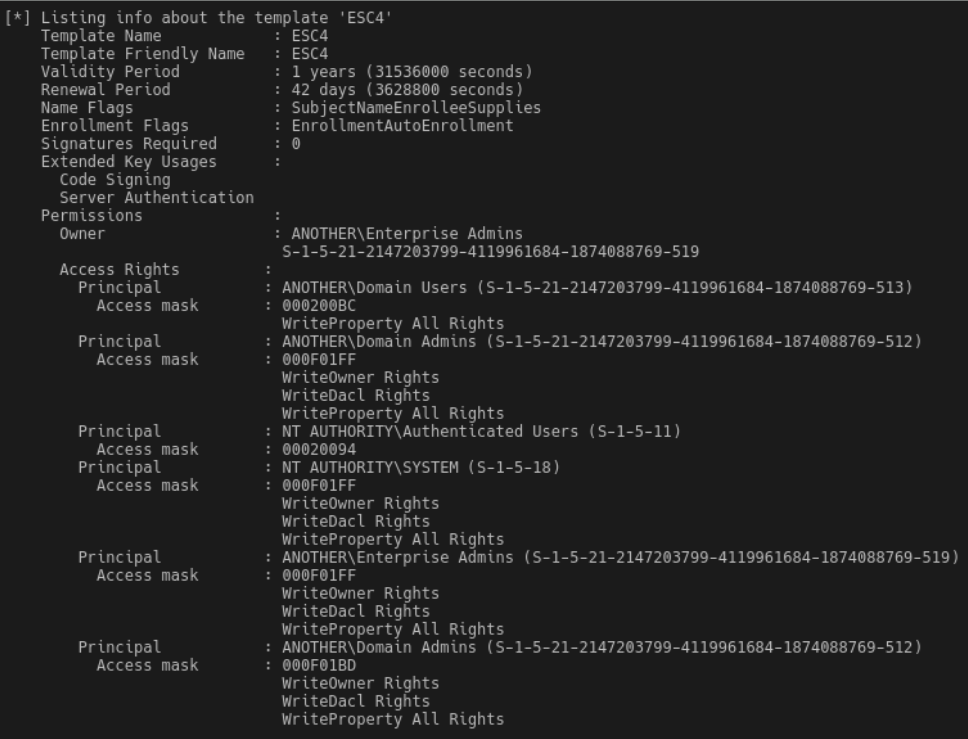Select the Domain Users principal line
The height and width of the screenshot is (739, 968).
click(597, 288)
